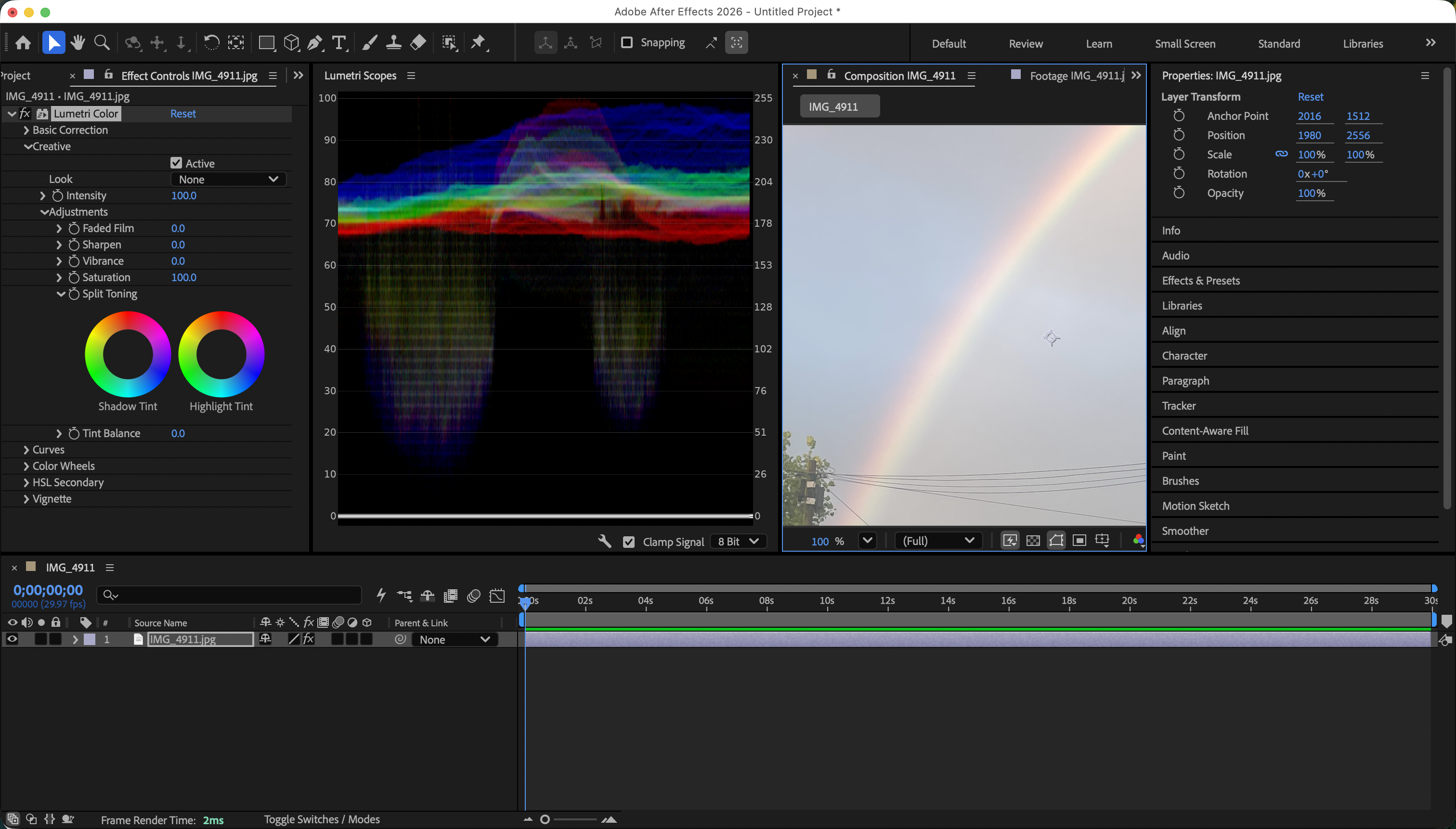Viewport: 1456px width, 829px height.
Task: Toggle the Shy layers icon in timeline
Action: pyautogui.click(x=428, y=596)
